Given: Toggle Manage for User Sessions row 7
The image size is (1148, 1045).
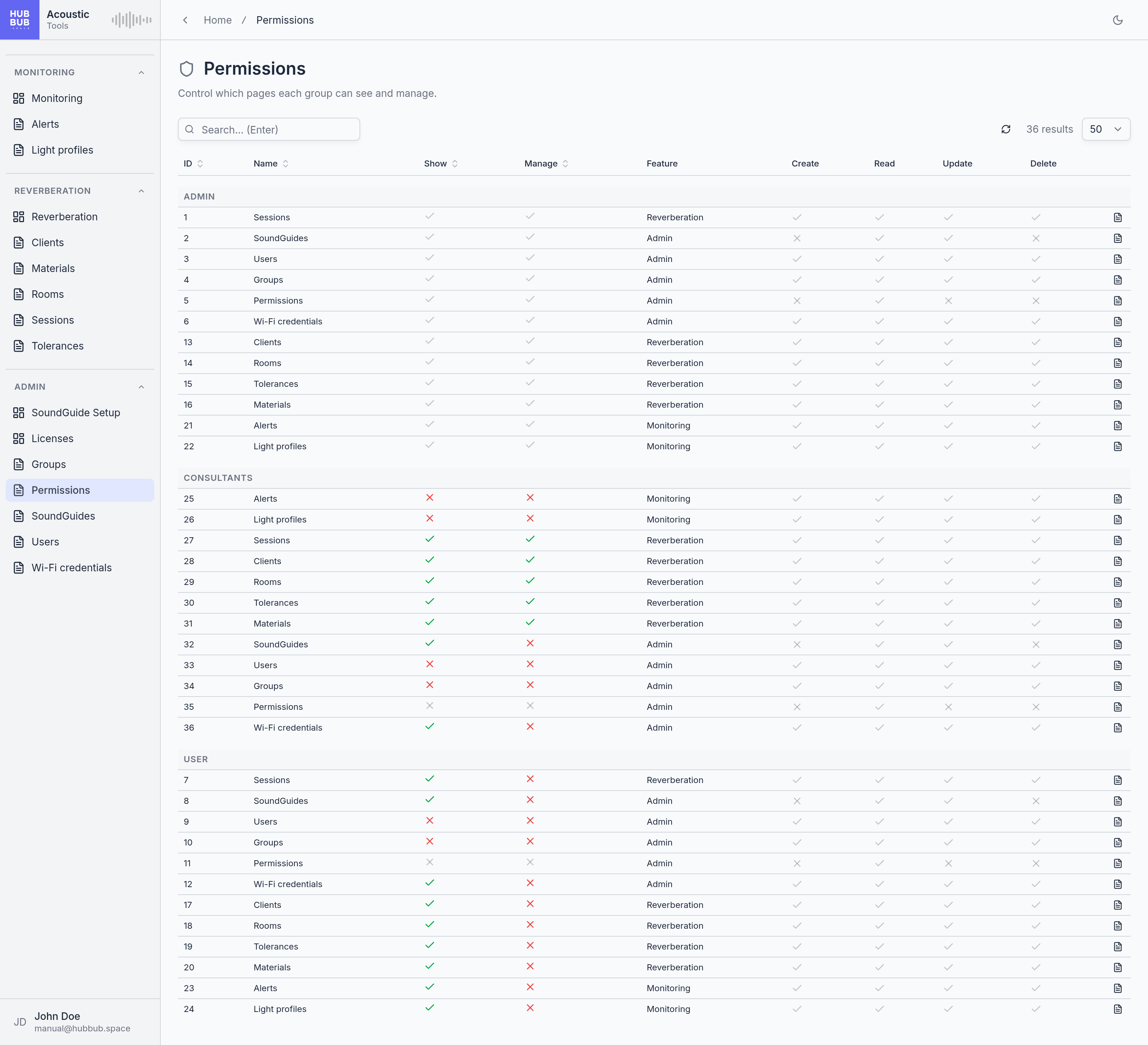Looking at the screenshot, I should coord(530,779).
